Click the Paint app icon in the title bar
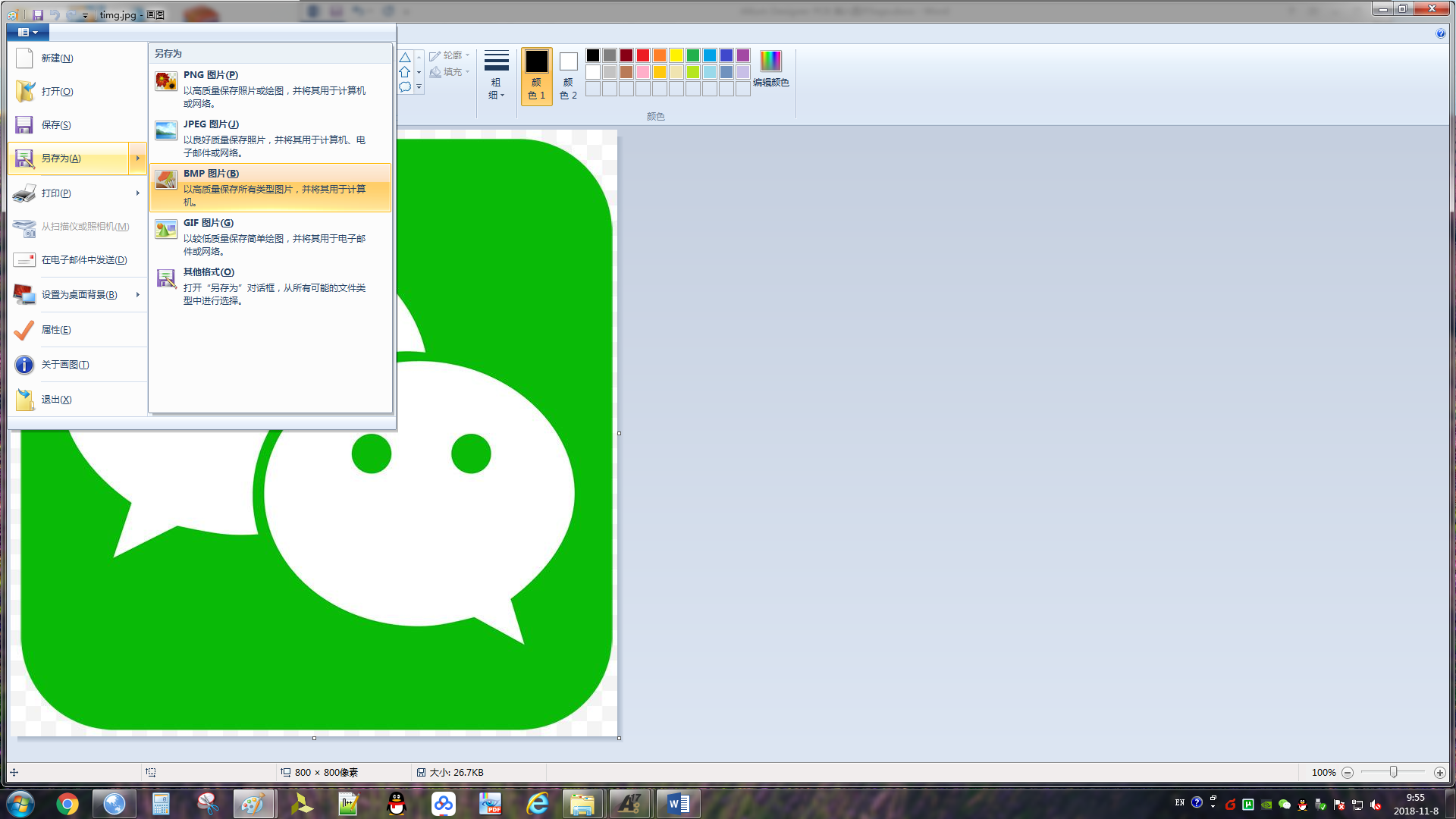This screenshot has width=1456, height=819. click(12, 14)
